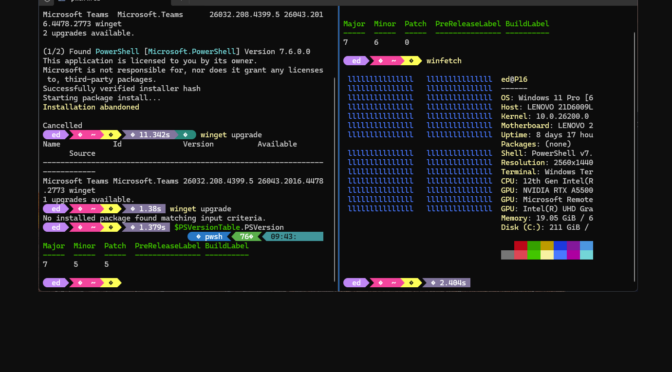Click 'OS: Windows 11 Pro' line
The image size is (672, 372).
tap(547, 98)
